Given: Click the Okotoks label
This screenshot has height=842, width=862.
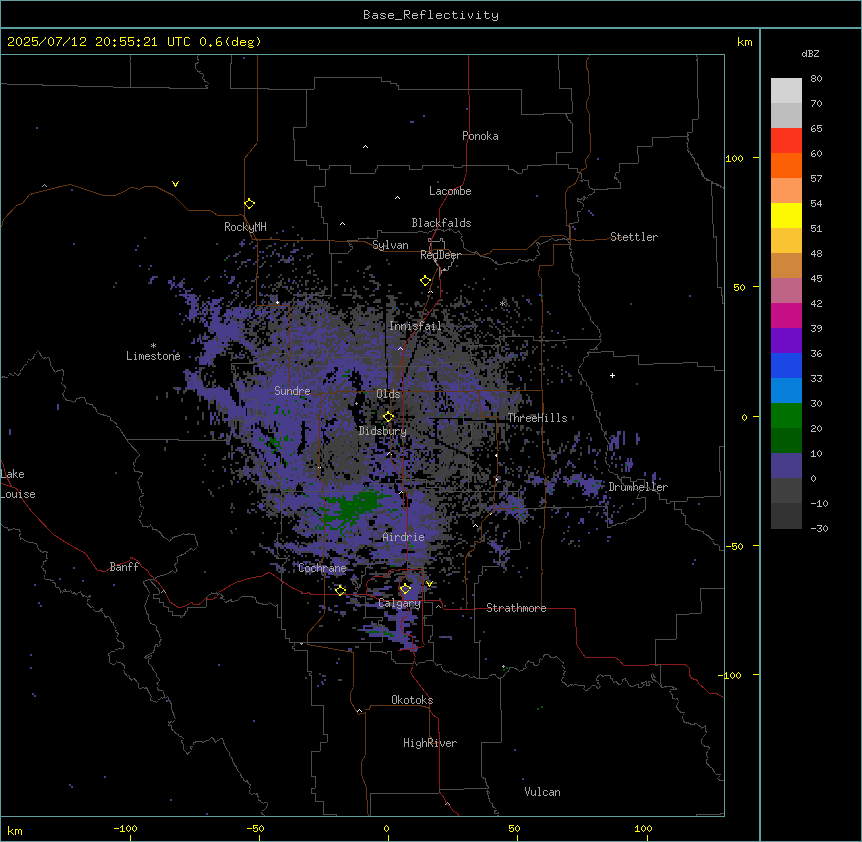Looking at the screenshot, I should pyautogui.click(x=412, y=700).
